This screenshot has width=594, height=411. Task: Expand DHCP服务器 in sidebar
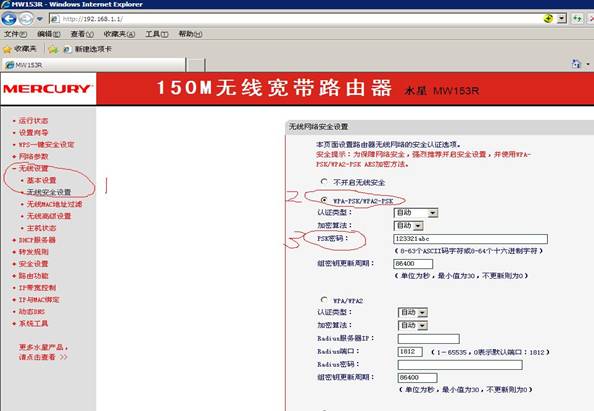click(x=37, y=240)
